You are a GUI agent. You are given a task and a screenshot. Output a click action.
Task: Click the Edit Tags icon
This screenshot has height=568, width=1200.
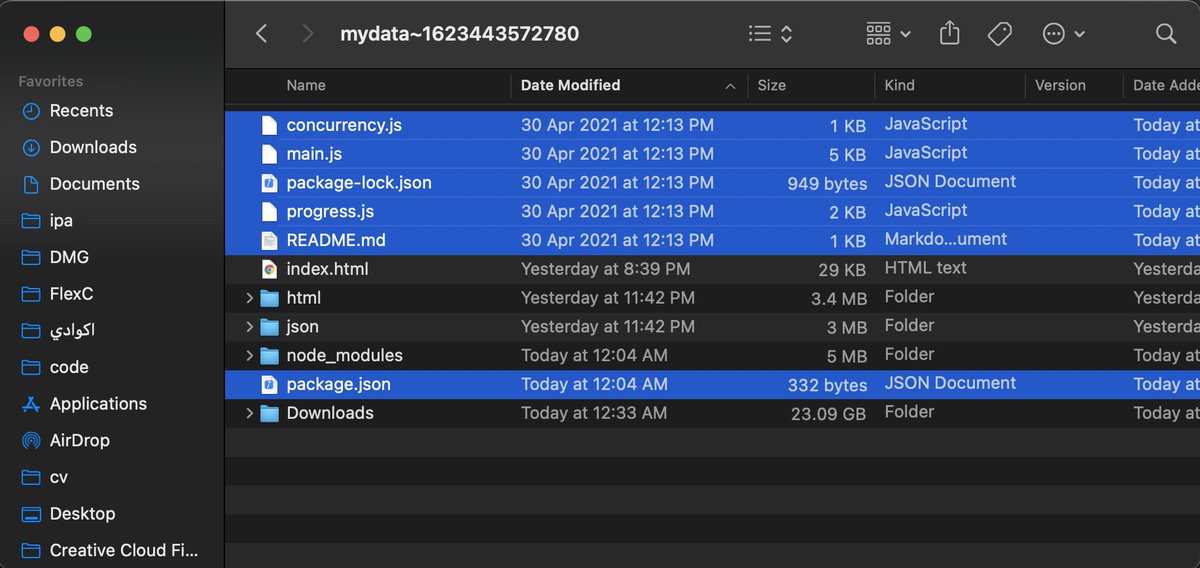click(x=999, y=34)
